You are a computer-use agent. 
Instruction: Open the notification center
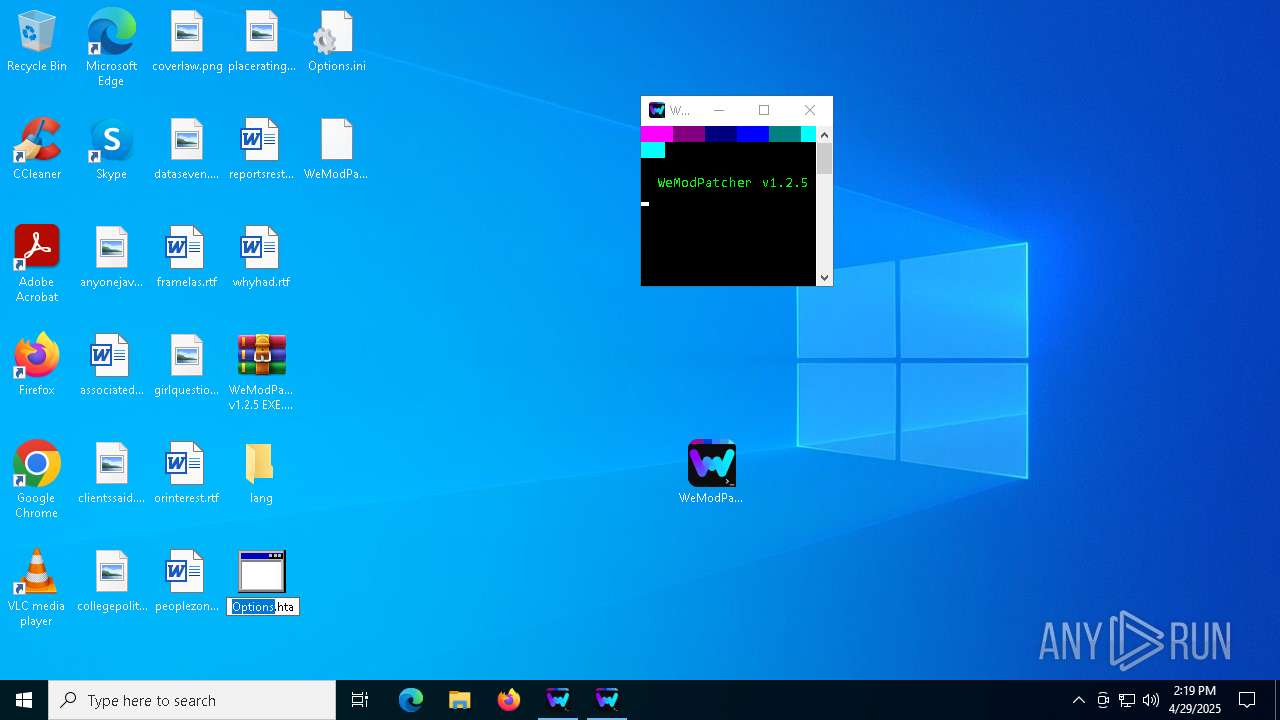tap(1247, 700)
